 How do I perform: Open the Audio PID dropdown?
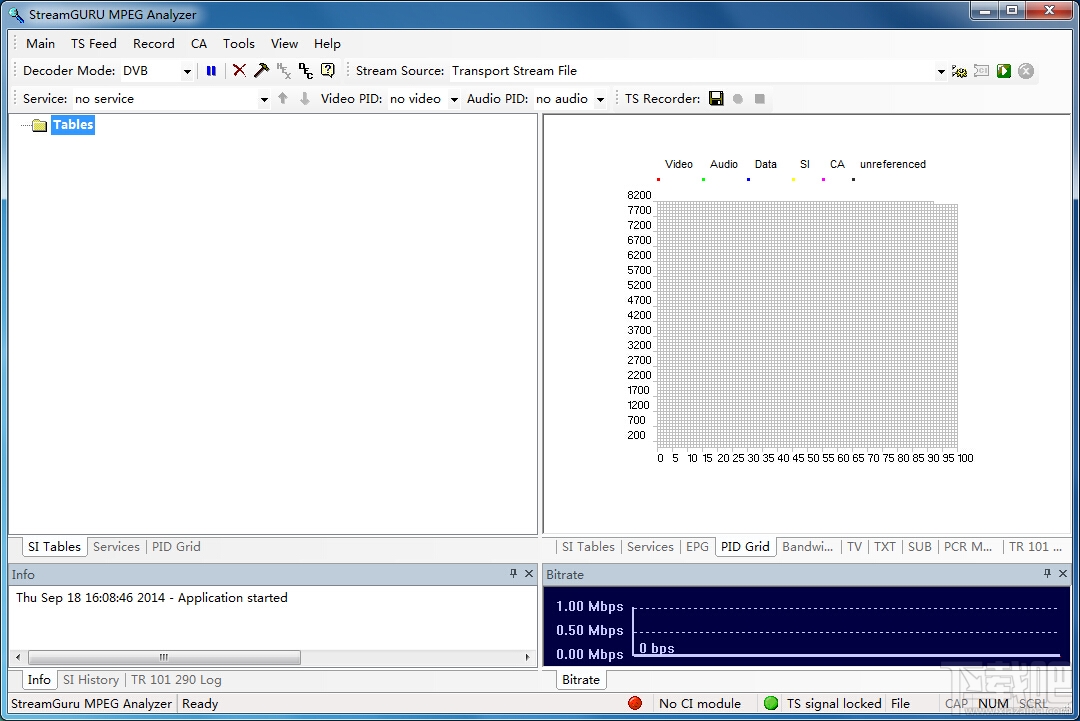pos(600,99)
